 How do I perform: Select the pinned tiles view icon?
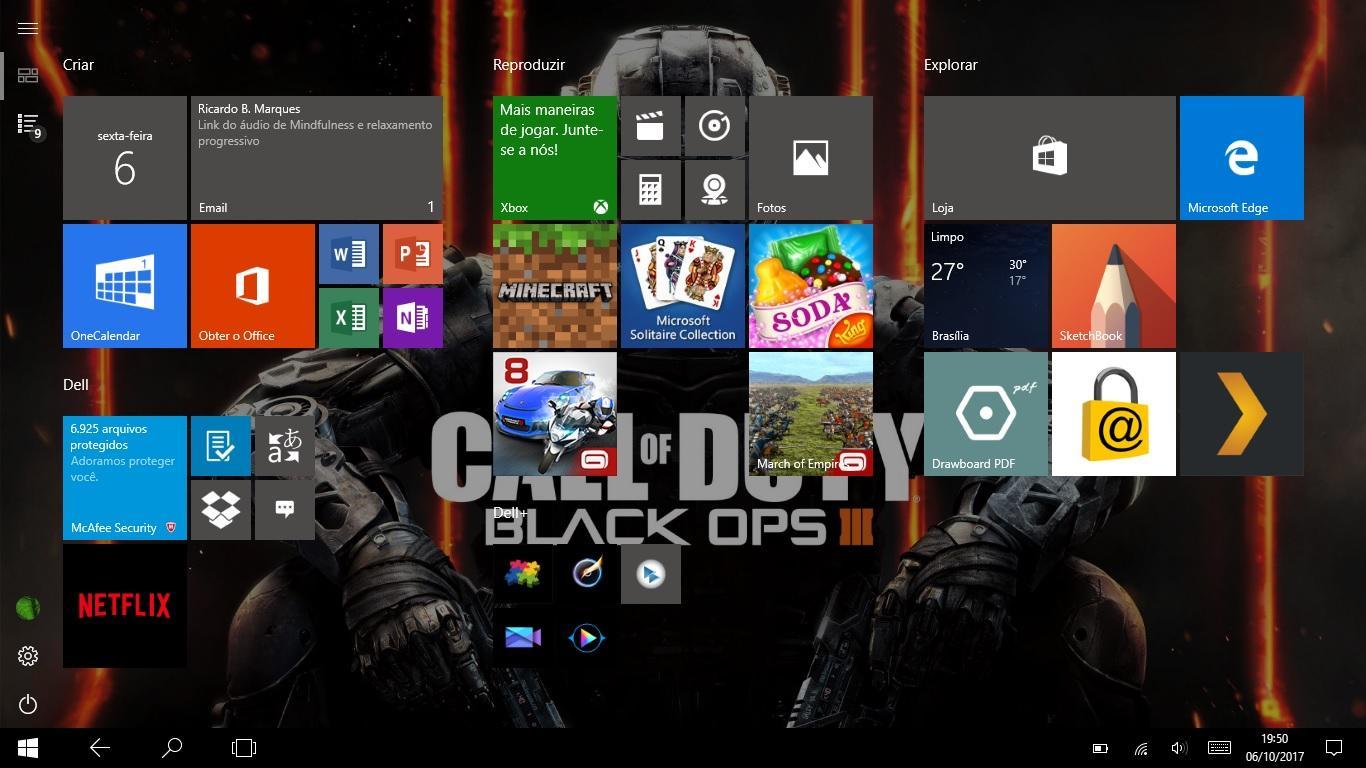tap(28, 76)
